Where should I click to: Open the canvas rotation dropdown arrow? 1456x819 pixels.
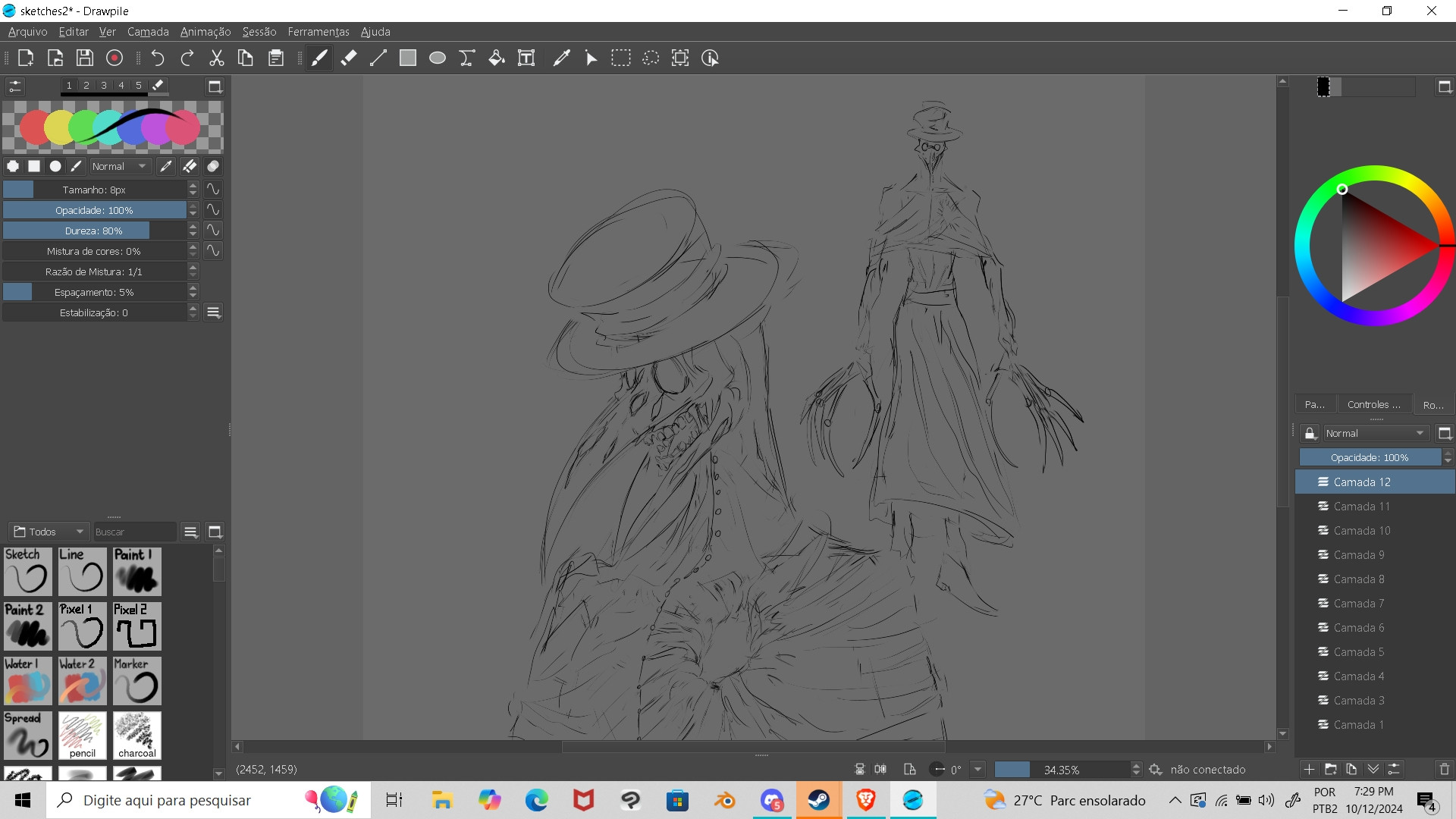point(977,770)
